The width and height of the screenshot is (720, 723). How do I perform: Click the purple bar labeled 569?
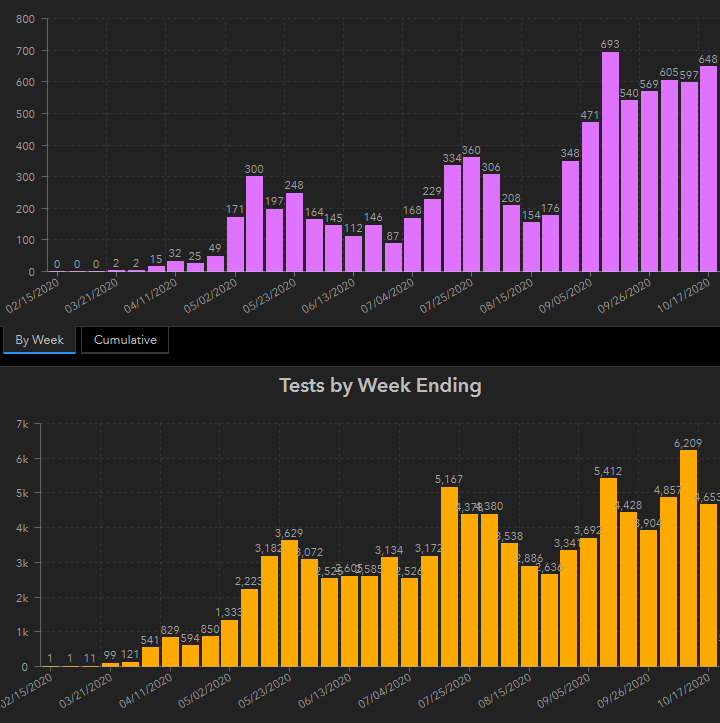[x=649, y=181]
